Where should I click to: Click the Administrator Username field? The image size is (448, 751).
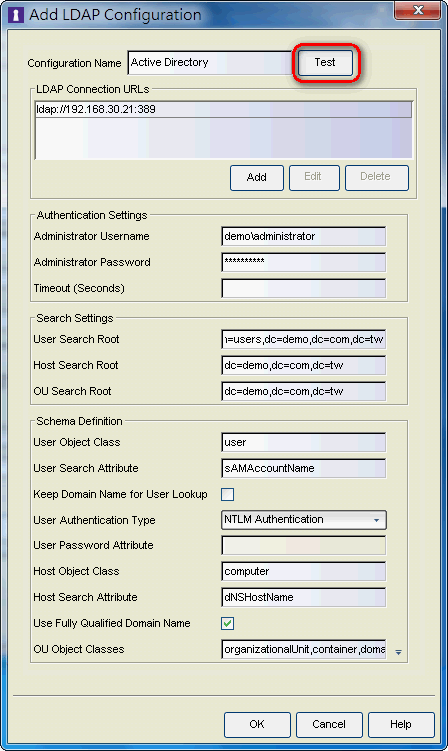click(304, 237)
